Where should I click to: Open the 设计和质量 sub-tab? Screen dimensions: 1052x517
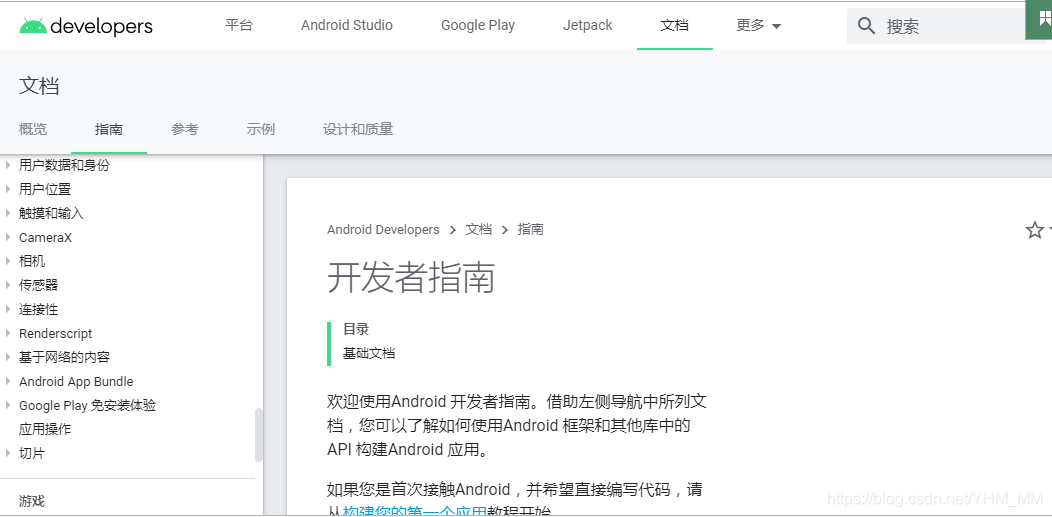(x=358, y=129)
